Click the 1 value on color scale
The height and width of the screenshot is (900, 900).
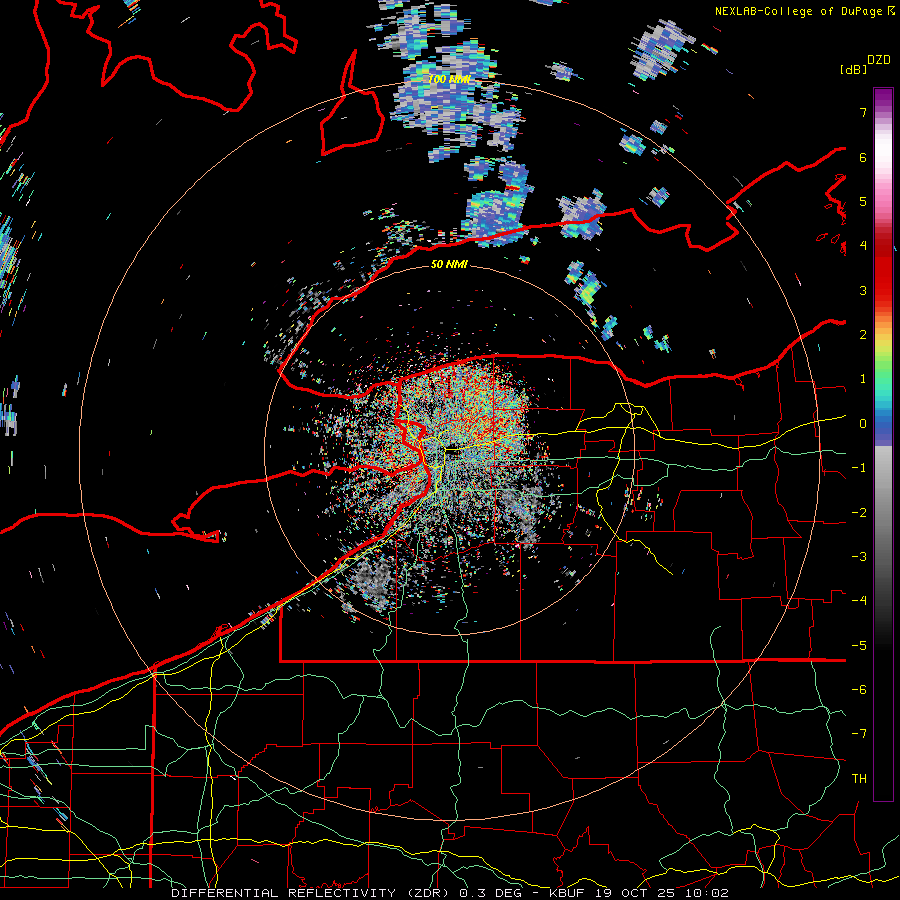pos(863,379)
